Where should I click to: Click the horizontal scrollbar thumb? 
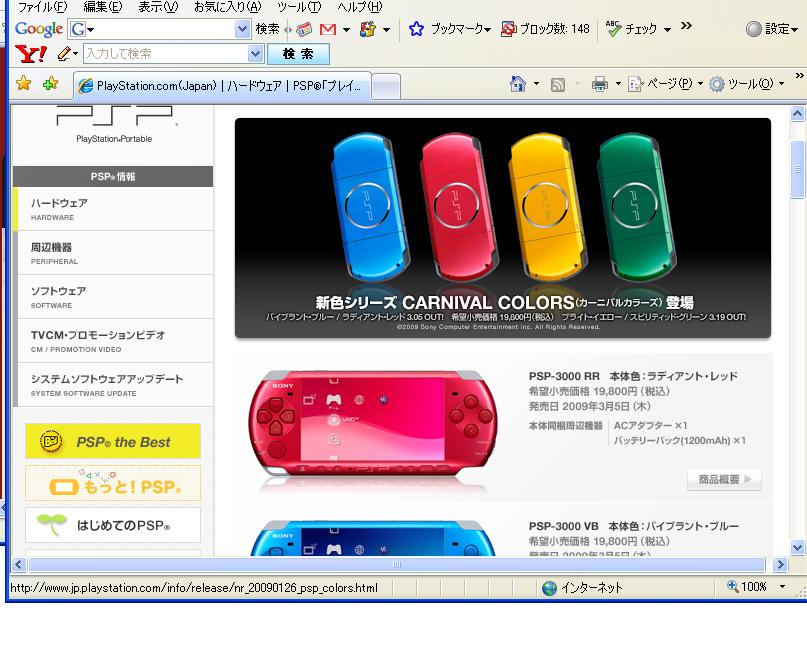397,564
